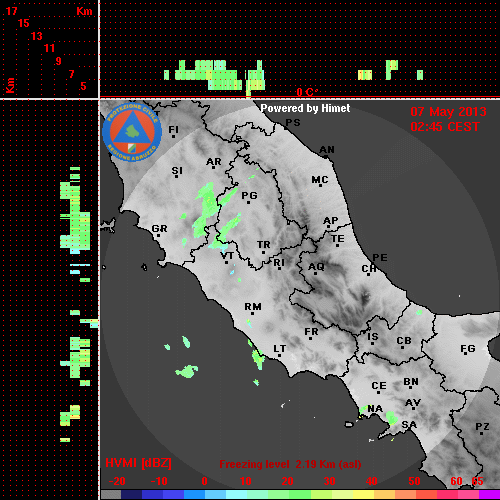Click the '11' km altitude label
This screenshot has width=500, height=500.
click(49, 48)
